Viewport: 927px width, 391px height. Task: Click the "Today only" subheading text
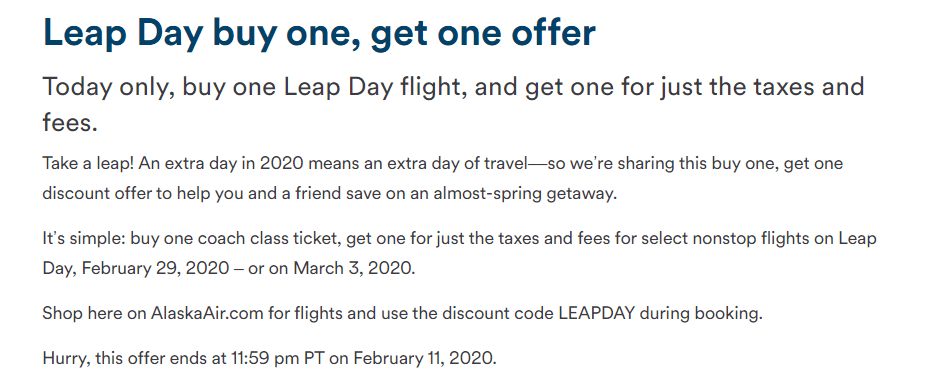pyautogui.click(x=108, y=88)
